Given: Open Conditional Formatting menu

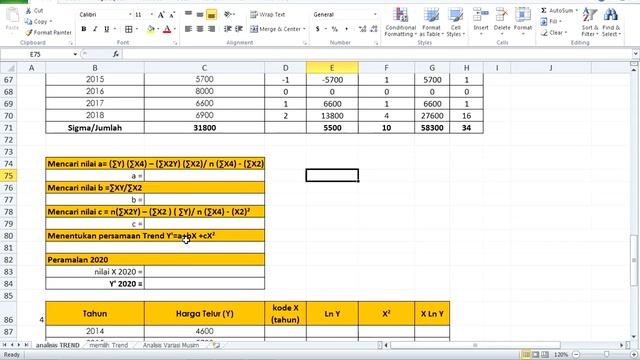Looking at the screenshot, I should pyautogui.click(x=400, y=22).
